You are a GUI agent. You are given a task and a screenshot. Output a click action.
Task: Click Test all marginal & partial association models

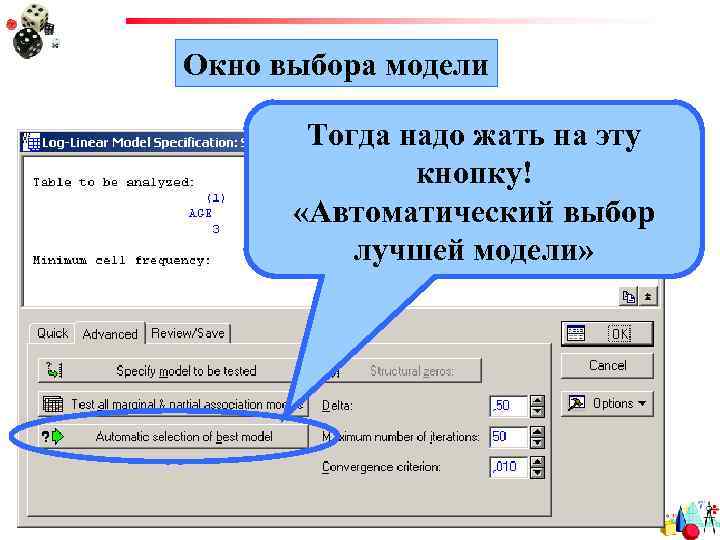point(173,404)
